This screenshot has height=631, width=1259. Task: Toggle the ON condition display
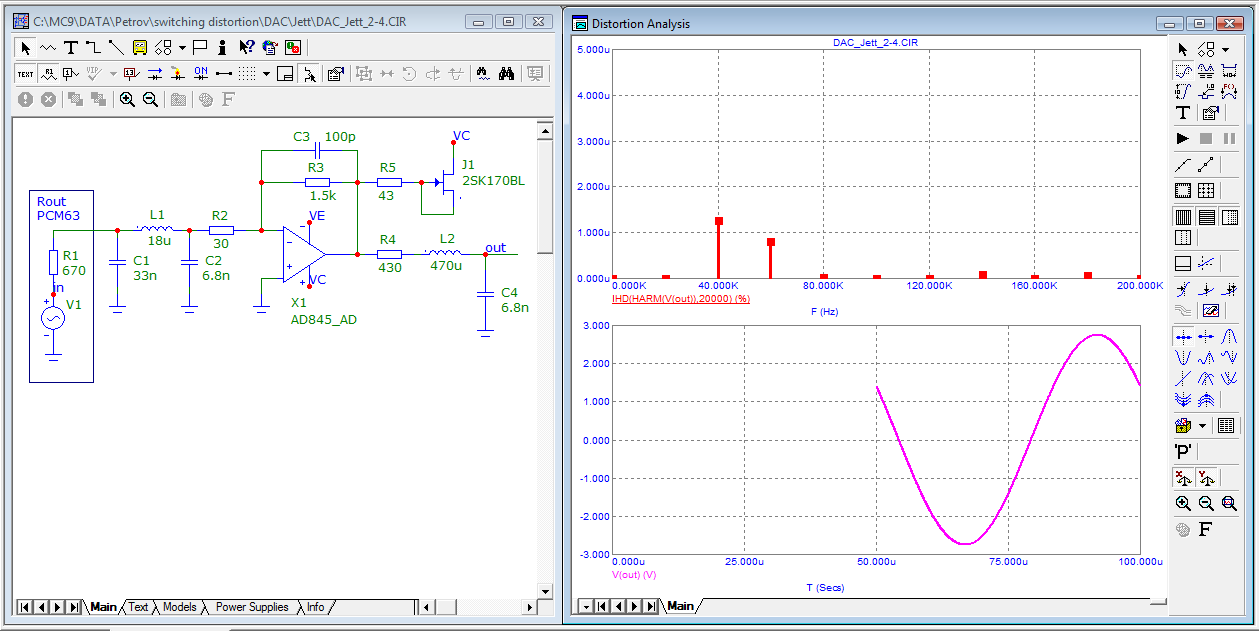click(x=200, y=73)
